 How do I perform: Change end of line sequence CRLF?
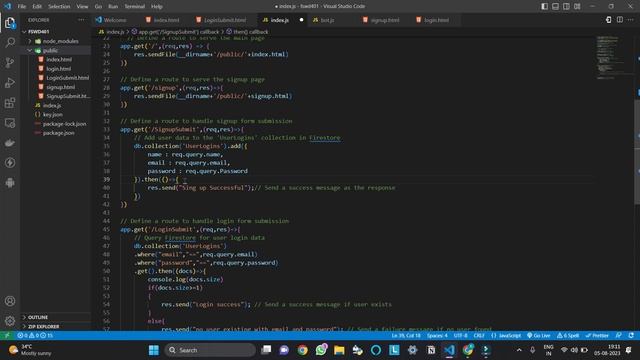[479, 336]
